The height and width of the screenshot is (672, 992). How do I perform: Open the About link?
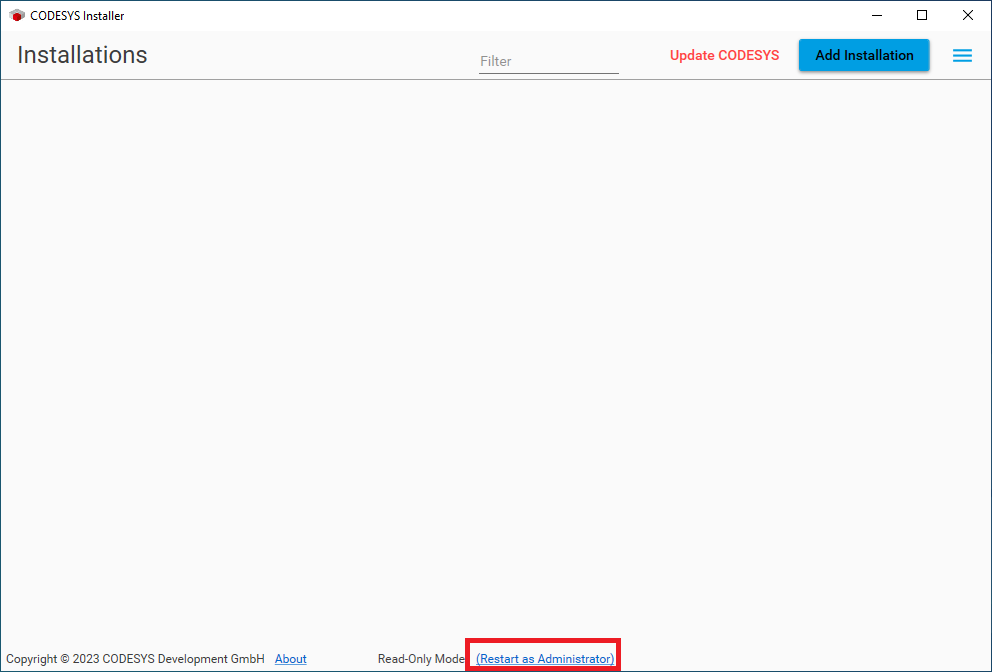290,659
